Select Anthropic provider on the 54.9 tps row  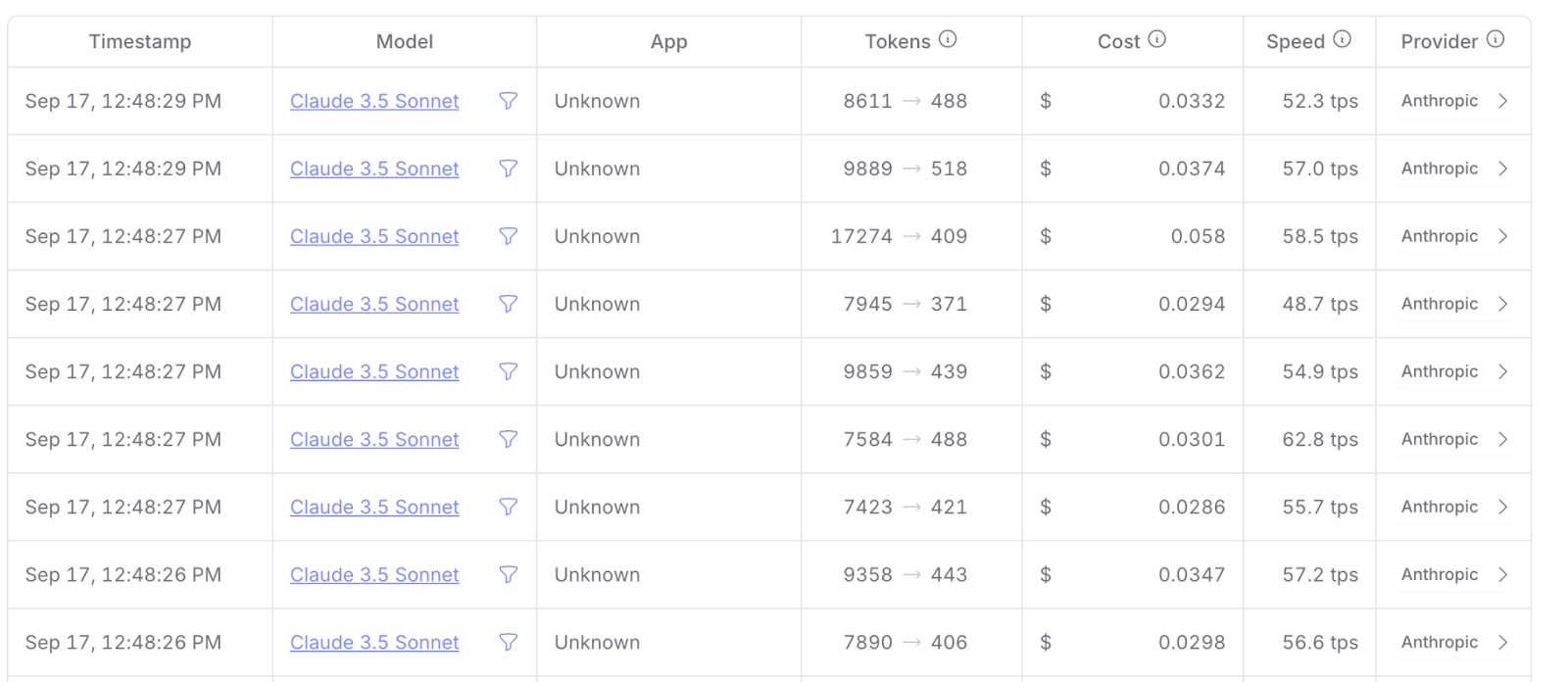click(1440, 371)
